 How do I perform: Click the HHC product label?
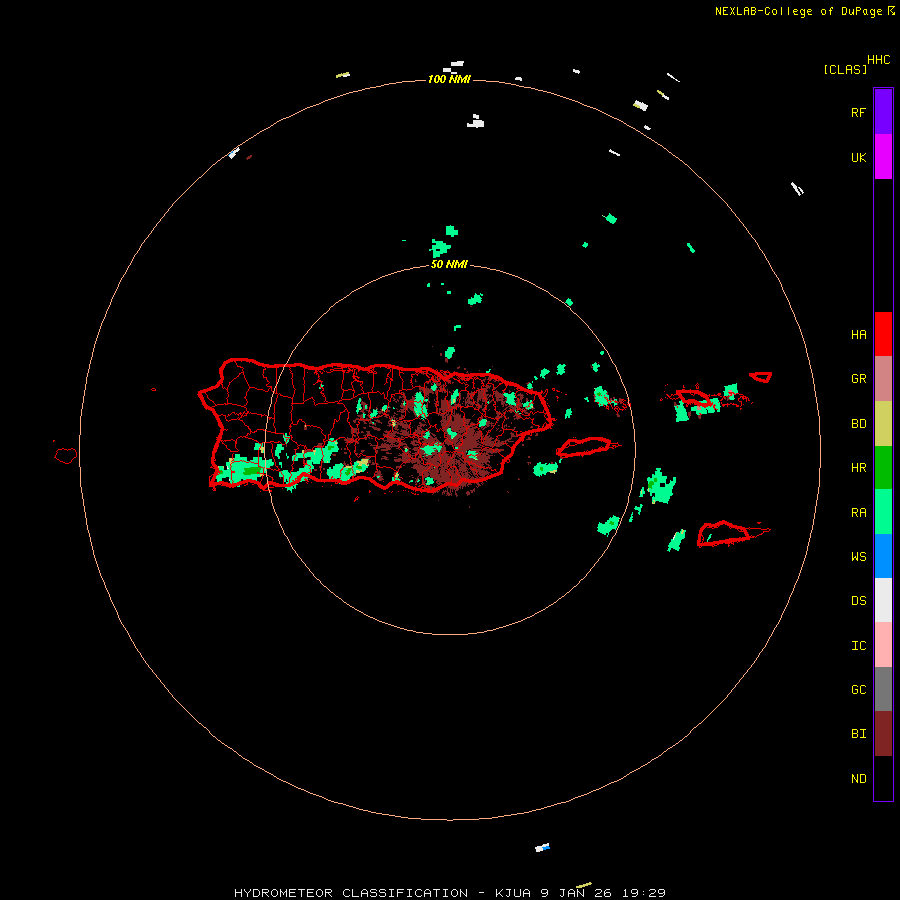(x=878, y=60)
